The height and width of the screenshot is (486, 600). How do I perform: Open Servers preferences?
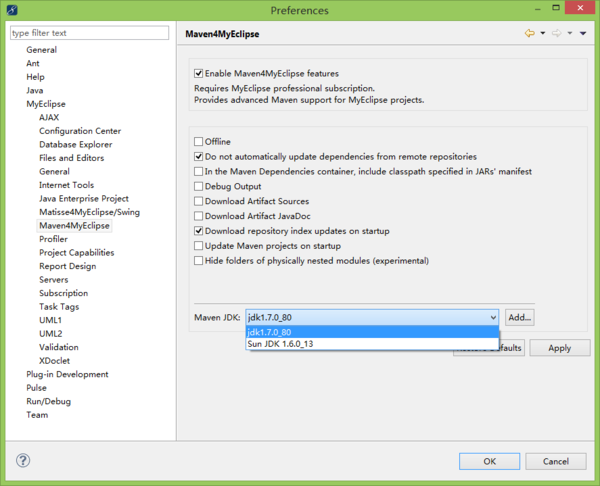(x=54, y=279)
